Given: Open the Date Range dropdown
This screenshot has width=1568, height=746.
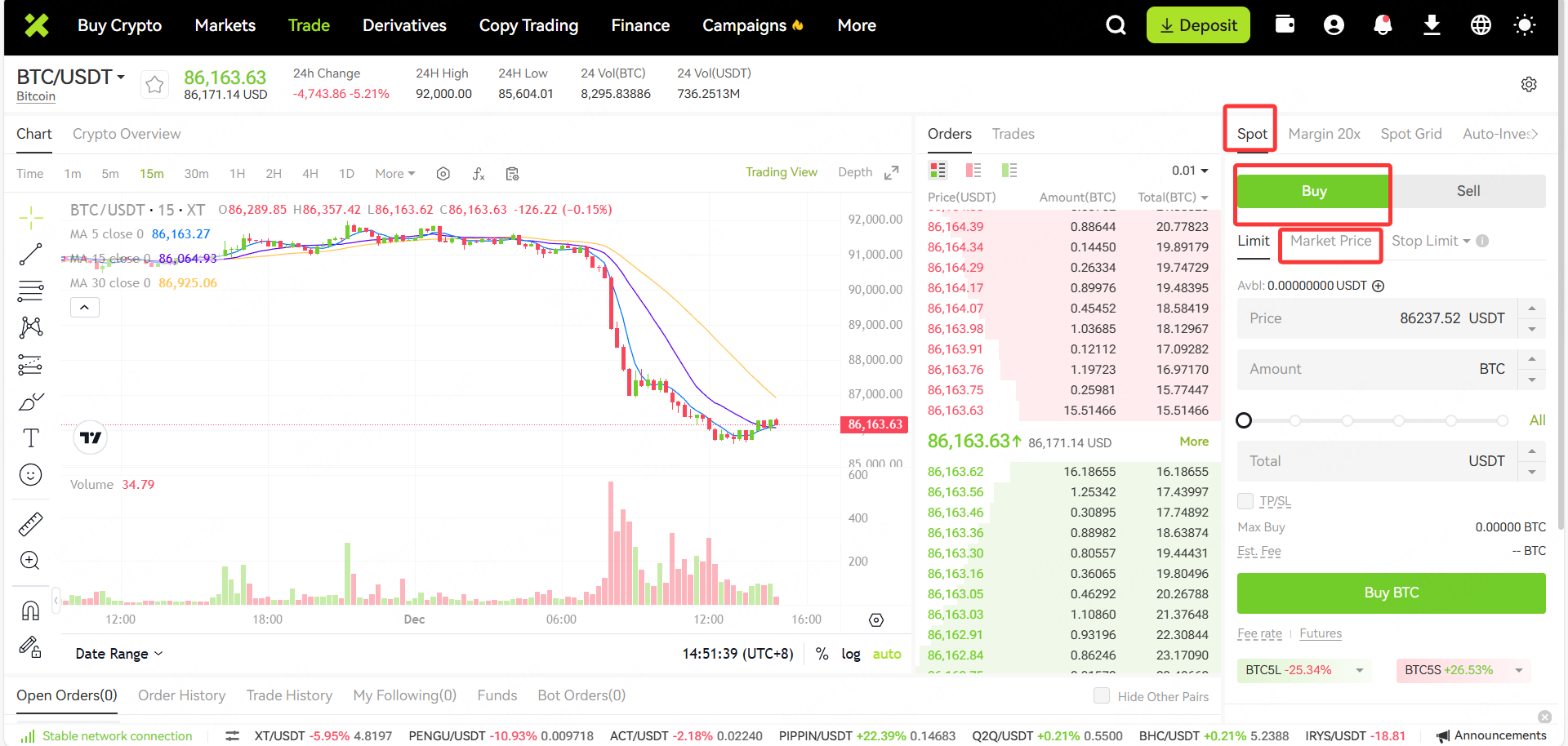Looking at the screenshot, I should [x=119, y=654].
